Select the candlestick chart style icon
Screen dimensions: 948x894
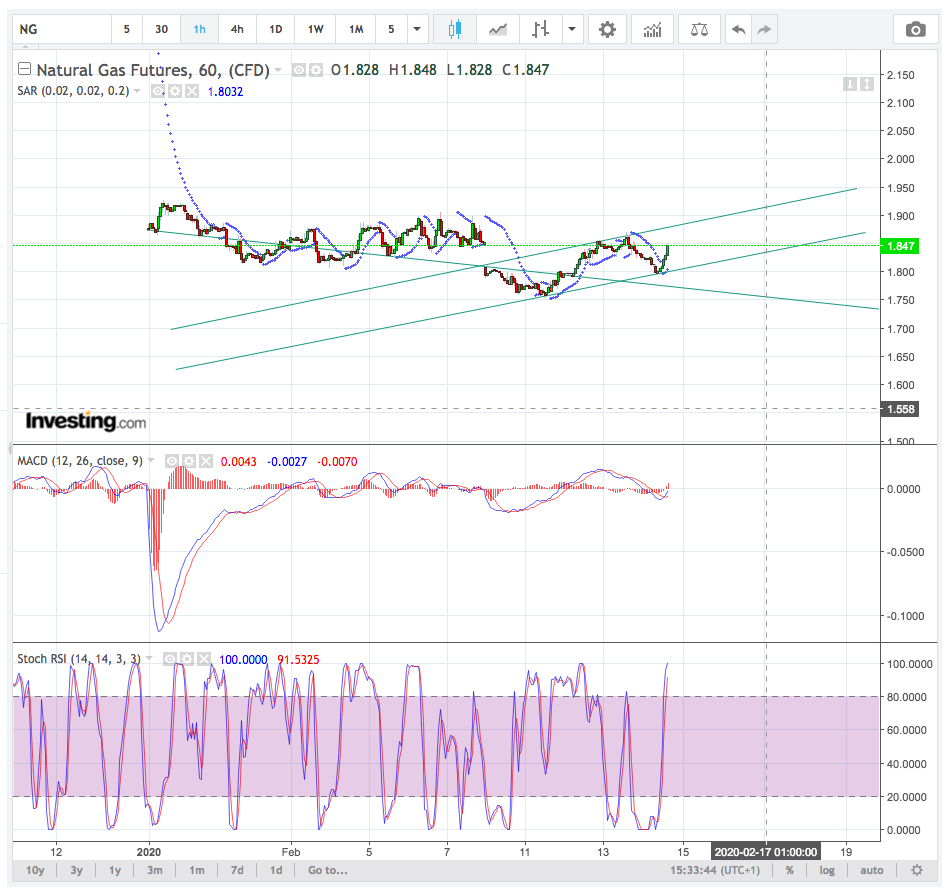(455, 29)
